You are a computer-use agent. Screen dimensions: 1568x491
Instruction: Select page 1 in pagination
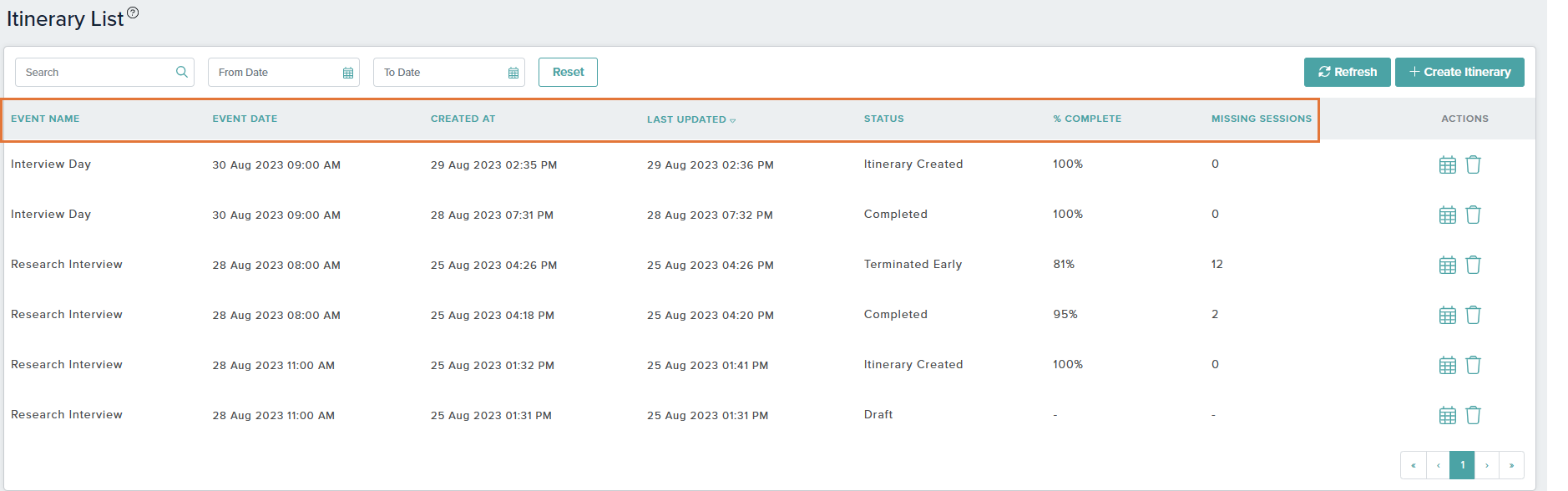tap(1462, 465)
